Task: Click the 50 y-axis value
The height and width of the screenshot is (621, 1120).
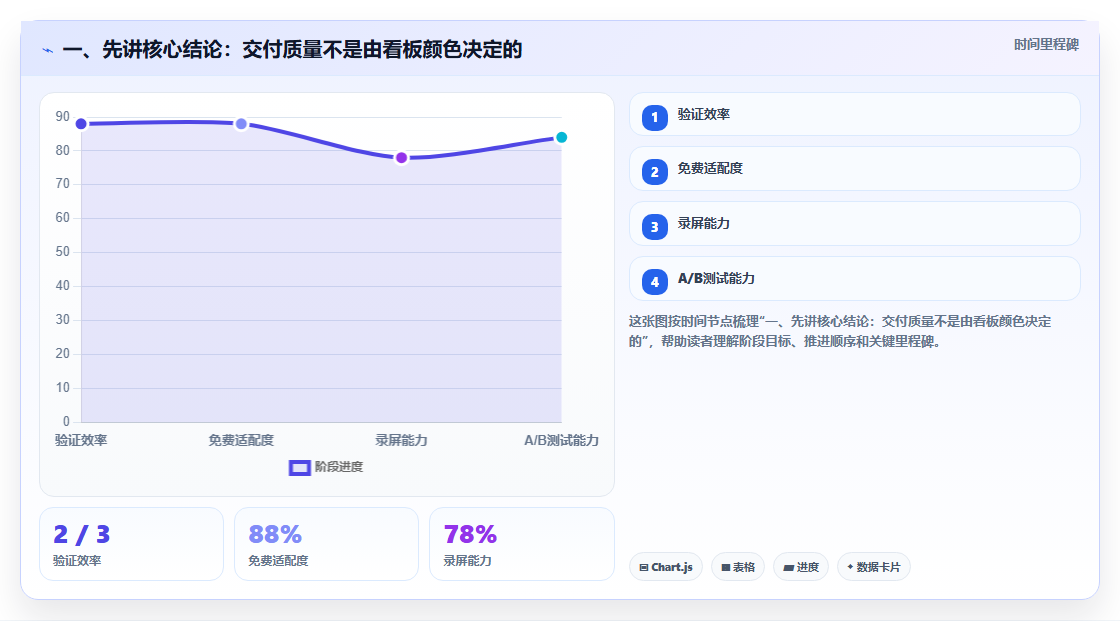Action: [63, 252]
